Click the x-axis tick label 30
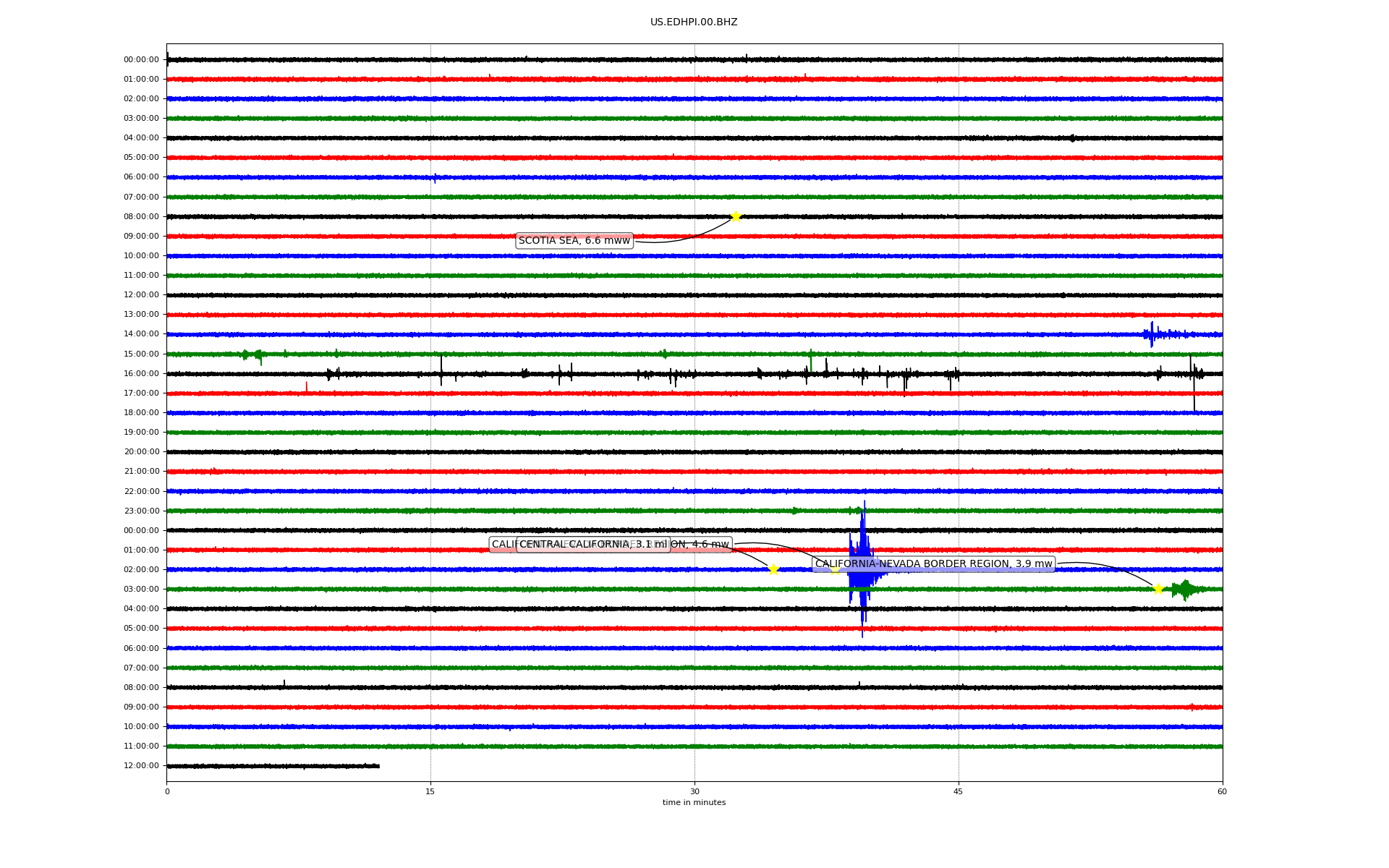1389x868 pixels. (694, 792)
